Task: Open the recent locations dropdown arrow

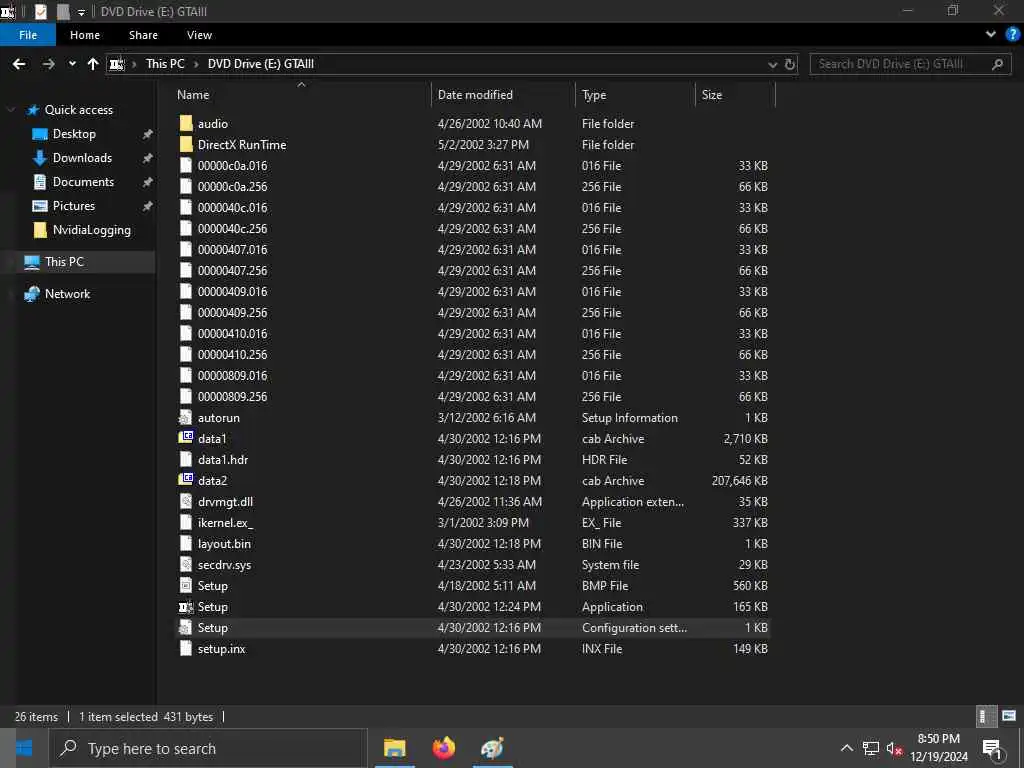Action: (x=72, y=64)
